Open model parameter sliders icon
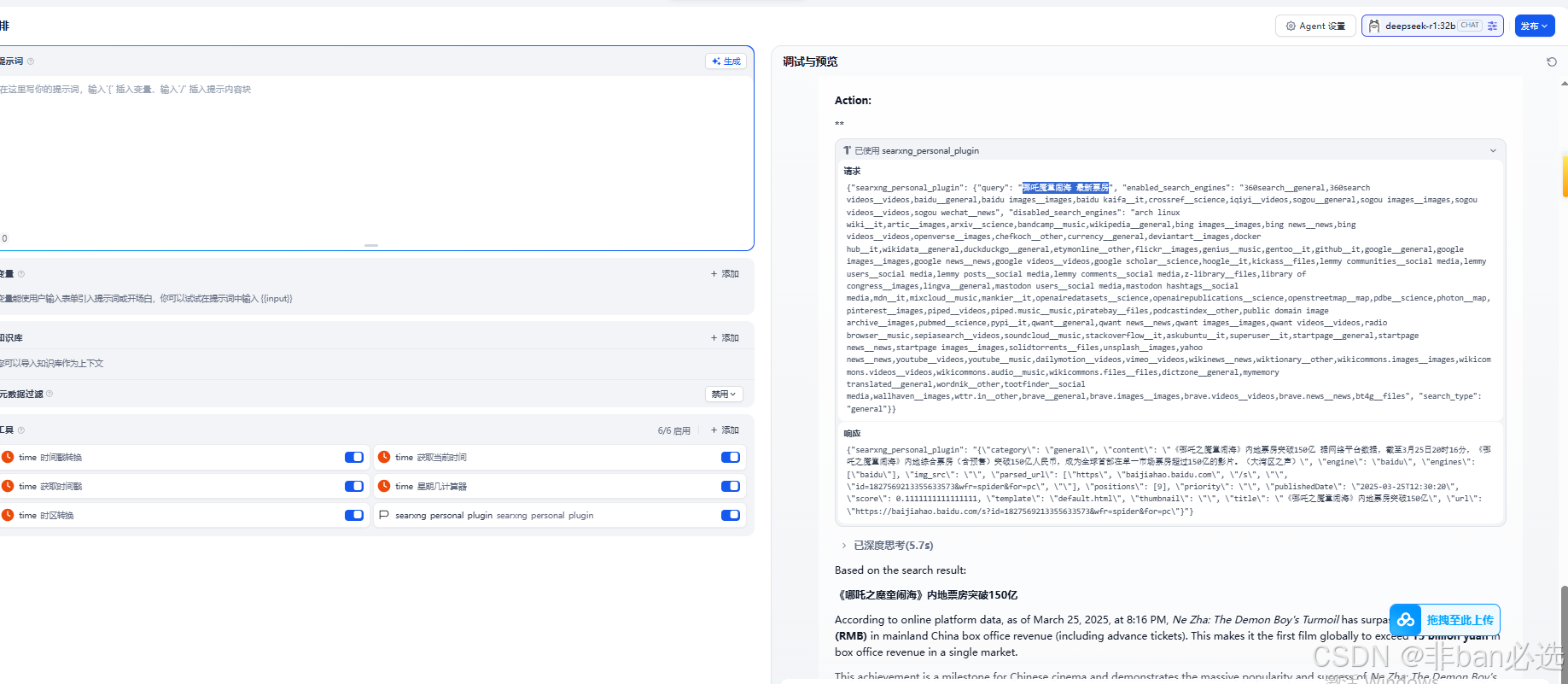The height and width of the screenshot is (684, 1568). 1492,26
